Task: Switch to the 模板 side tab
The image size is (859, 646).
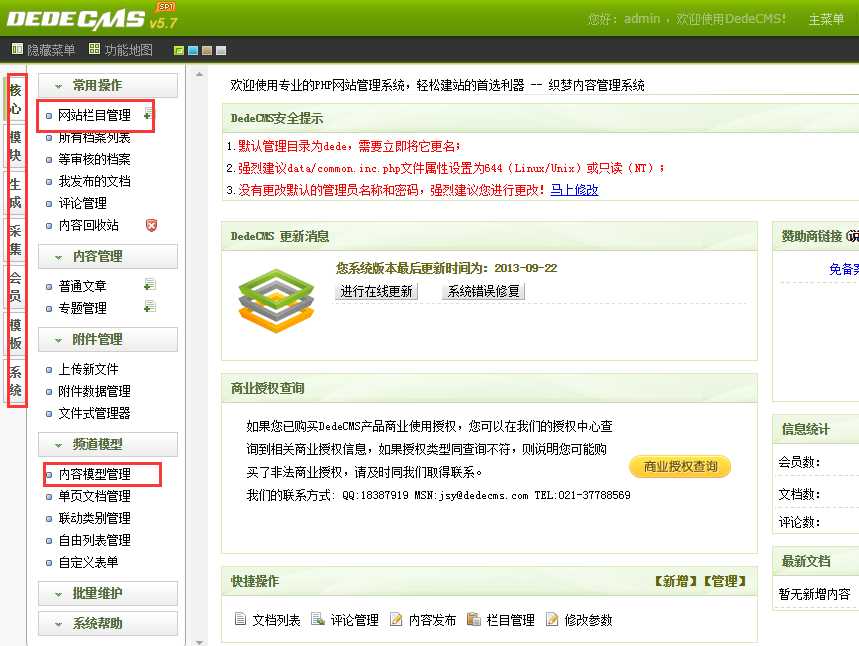Action: (x=15, y=334)
